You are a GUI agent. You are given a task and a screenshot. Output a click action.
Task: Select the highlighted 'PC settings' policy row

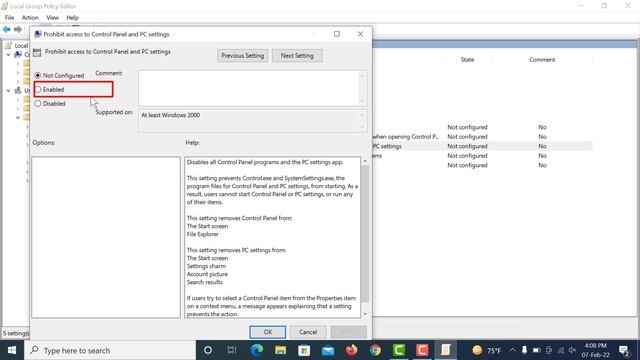(x=482, y=146)
